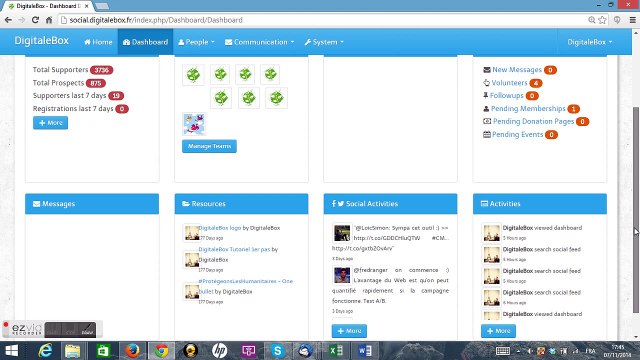
Task: Click the Pending Memberships person icon
Action: 486,109
